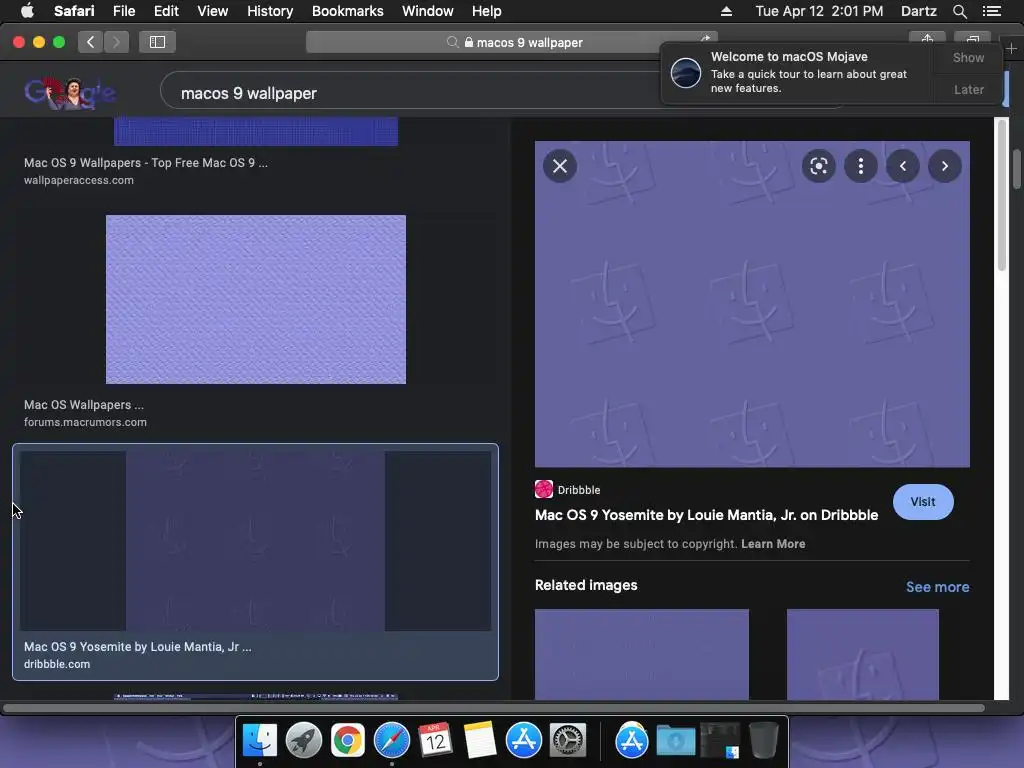This screenshot has width=1024, height=768.
Task: Open first related image thumbnail
Action: coord(641,654)
